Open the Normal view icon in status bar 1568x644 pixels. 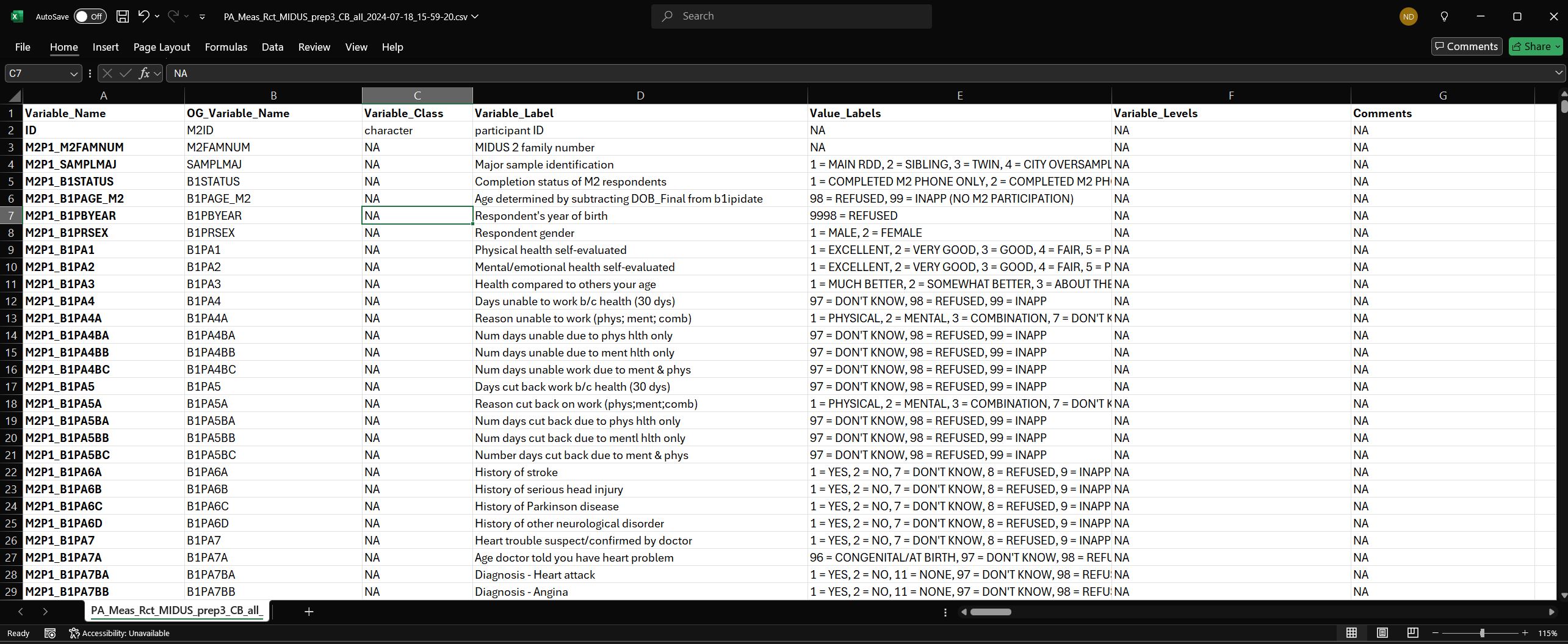tap(1352, 633)
